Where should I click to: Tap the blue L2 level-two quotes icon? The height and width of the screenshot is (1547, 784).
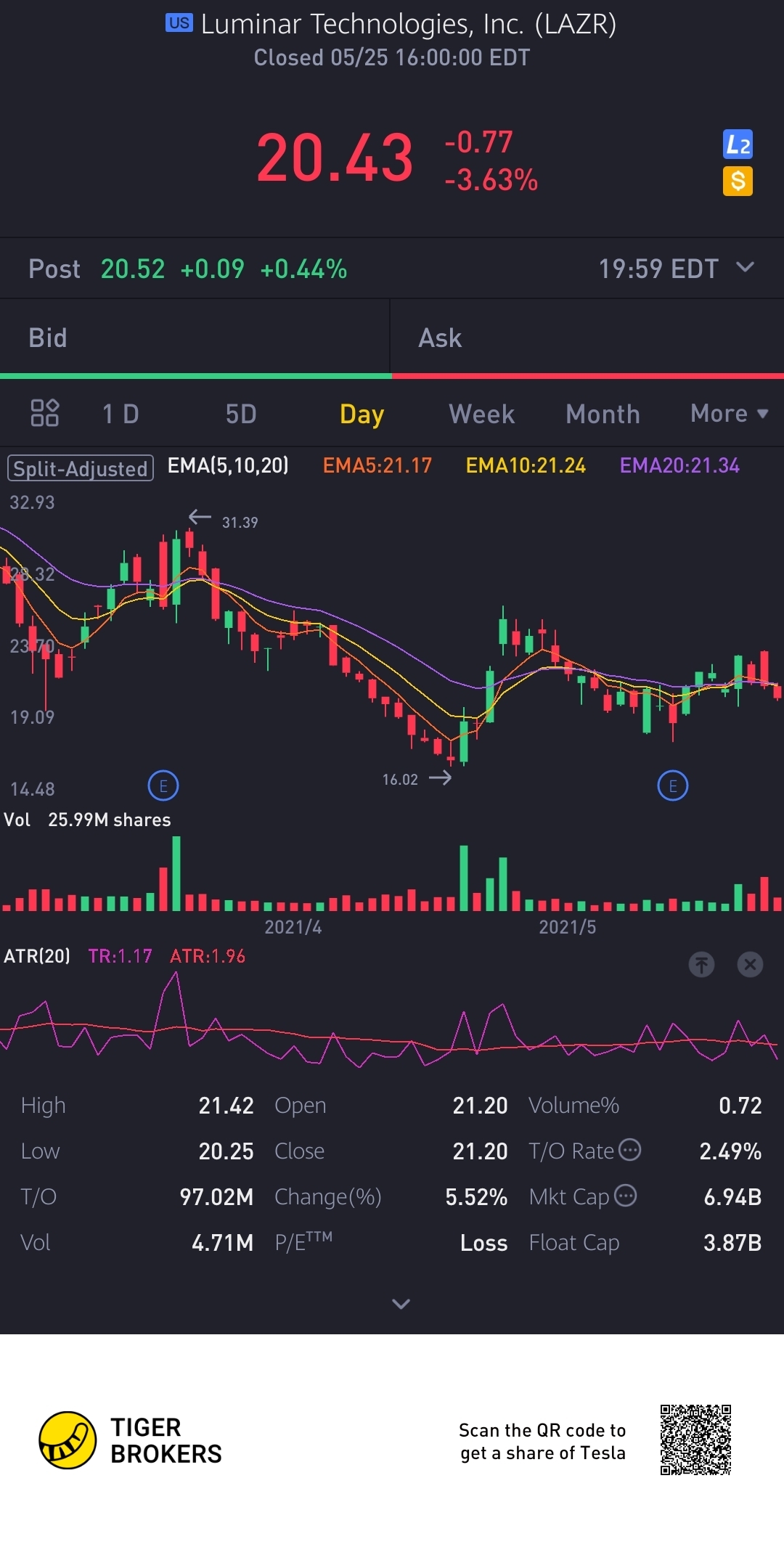click(x=738, y=144)
